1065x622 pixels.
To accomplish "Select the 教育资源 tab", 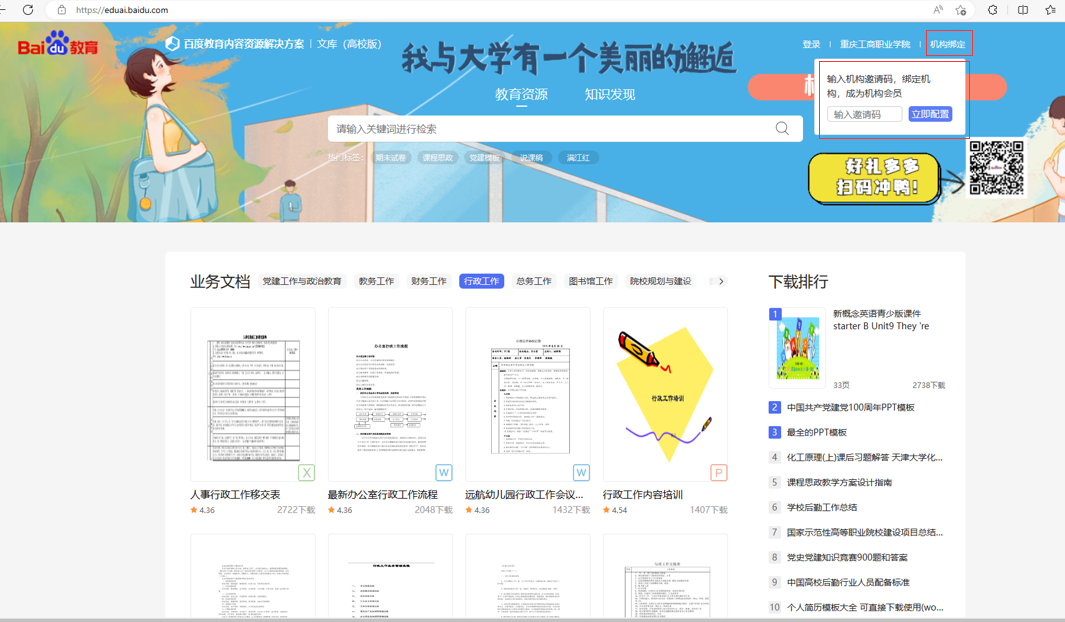I will pyautogui.click(x=521, y=95).
